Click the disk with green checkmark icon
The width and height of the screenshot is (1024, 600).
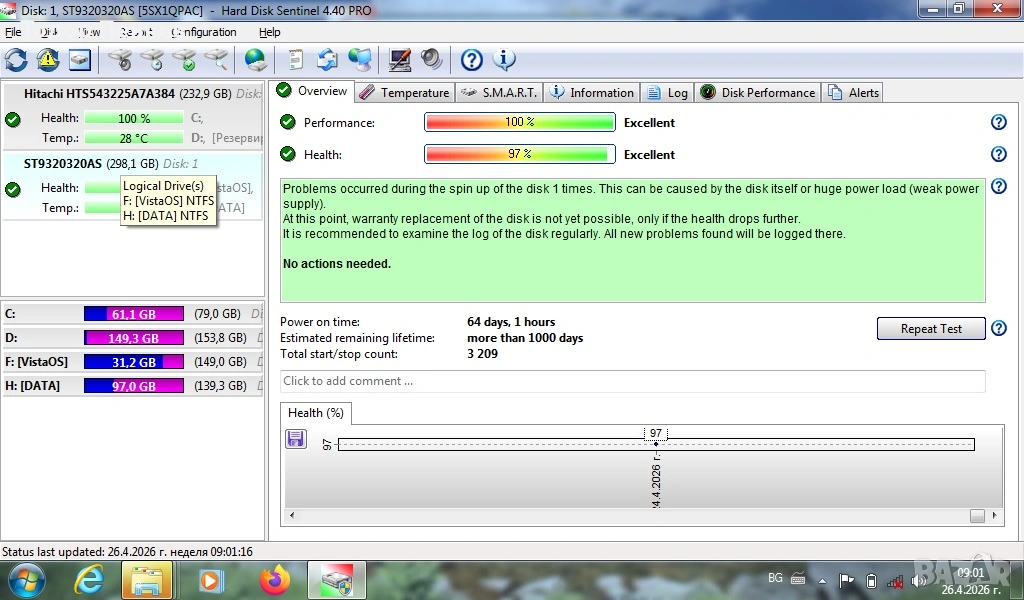click(184, 60)
